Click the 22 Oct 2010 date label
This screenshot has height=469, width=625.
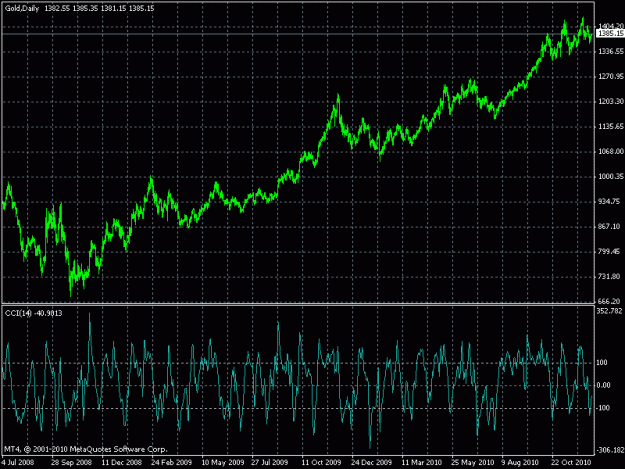(571, 463)
